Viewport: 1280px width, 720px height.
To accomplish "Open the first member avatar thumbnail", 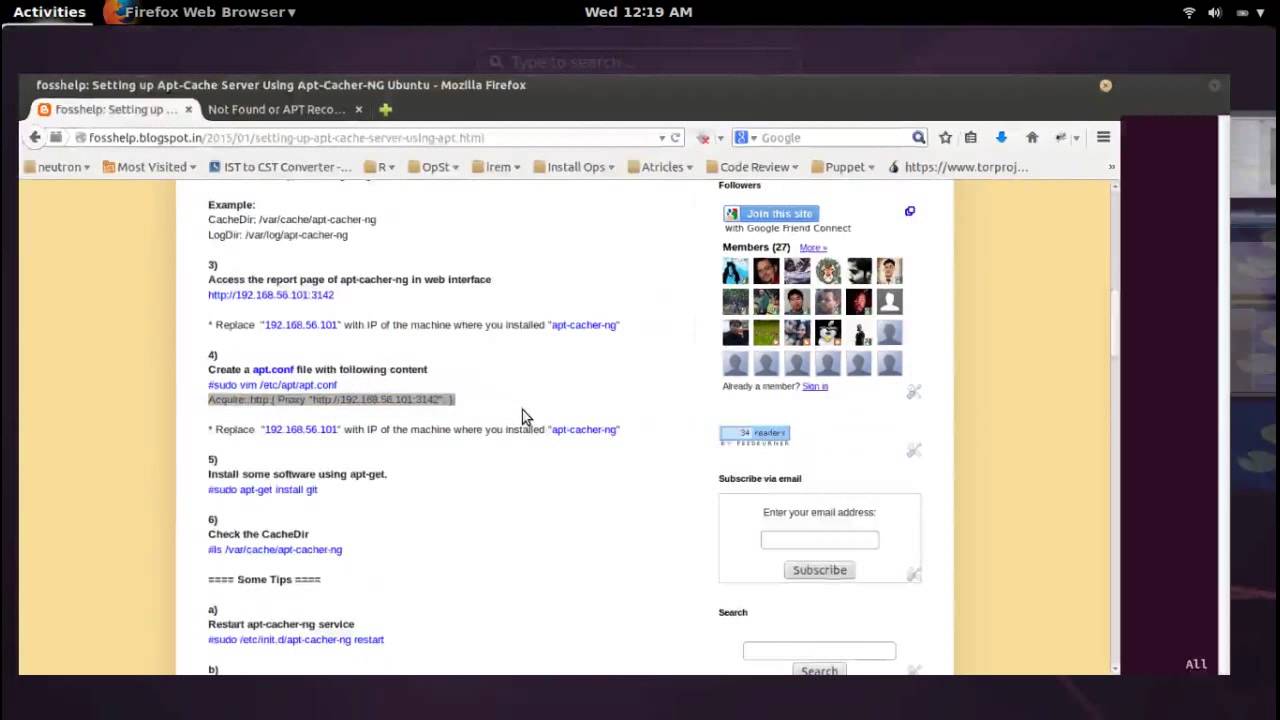I will tap(735, 271).
